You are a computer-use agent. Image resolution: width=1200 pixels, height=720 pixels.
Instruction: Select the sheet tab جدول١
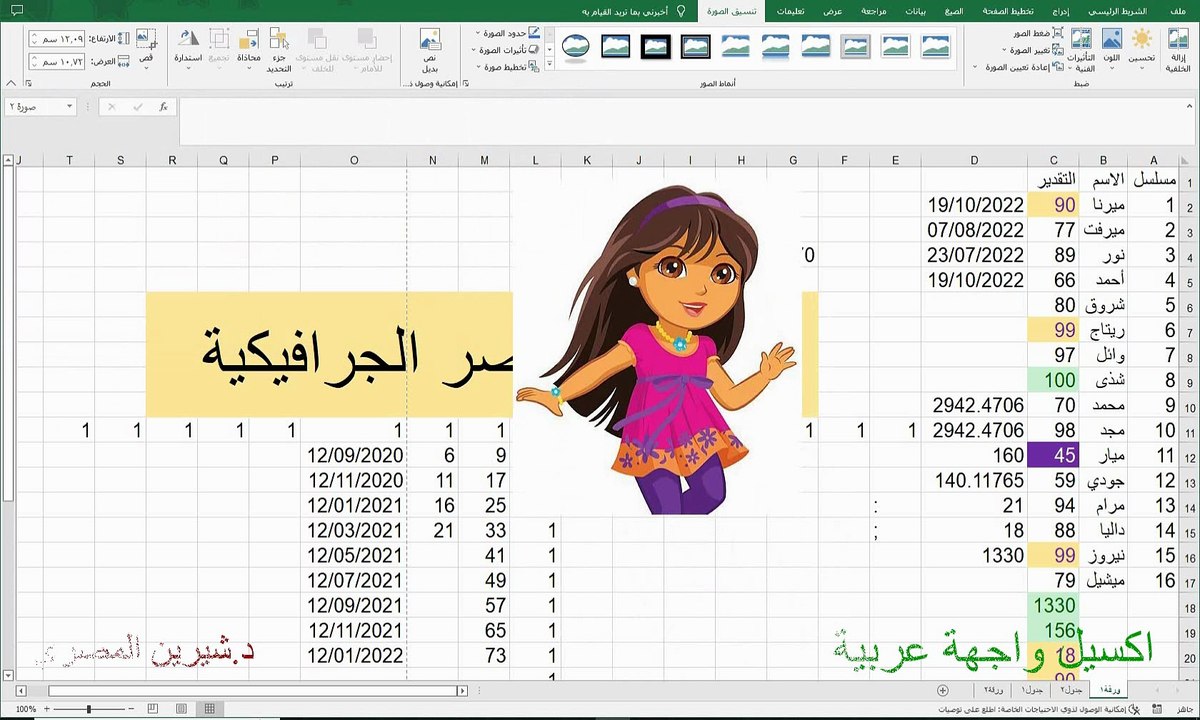1033,690
